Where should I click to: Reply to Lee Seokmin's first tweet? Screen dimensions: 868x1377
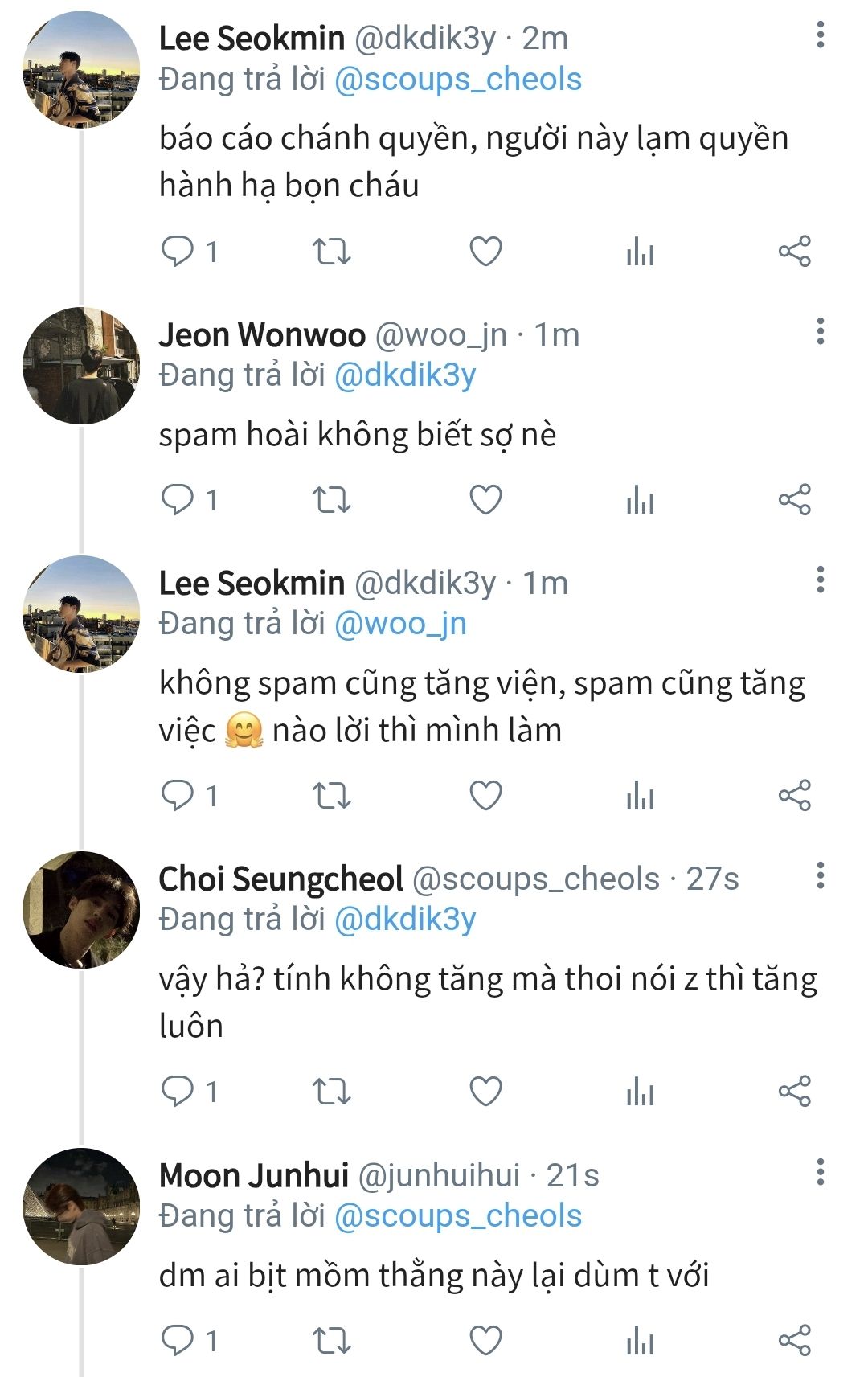(x=178, y=252)
